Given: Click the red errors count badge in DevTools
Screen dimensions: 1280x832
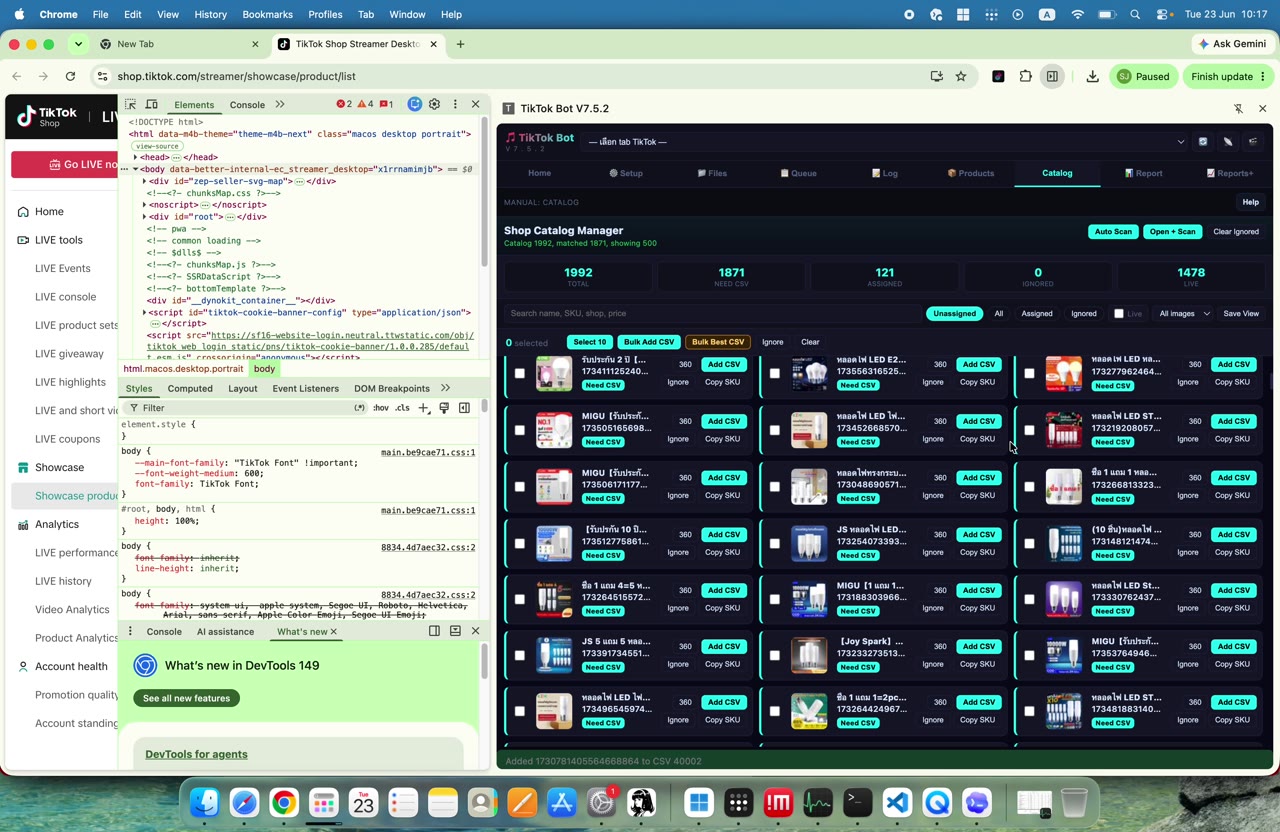Looking at the screenshot, I should 344,104.
